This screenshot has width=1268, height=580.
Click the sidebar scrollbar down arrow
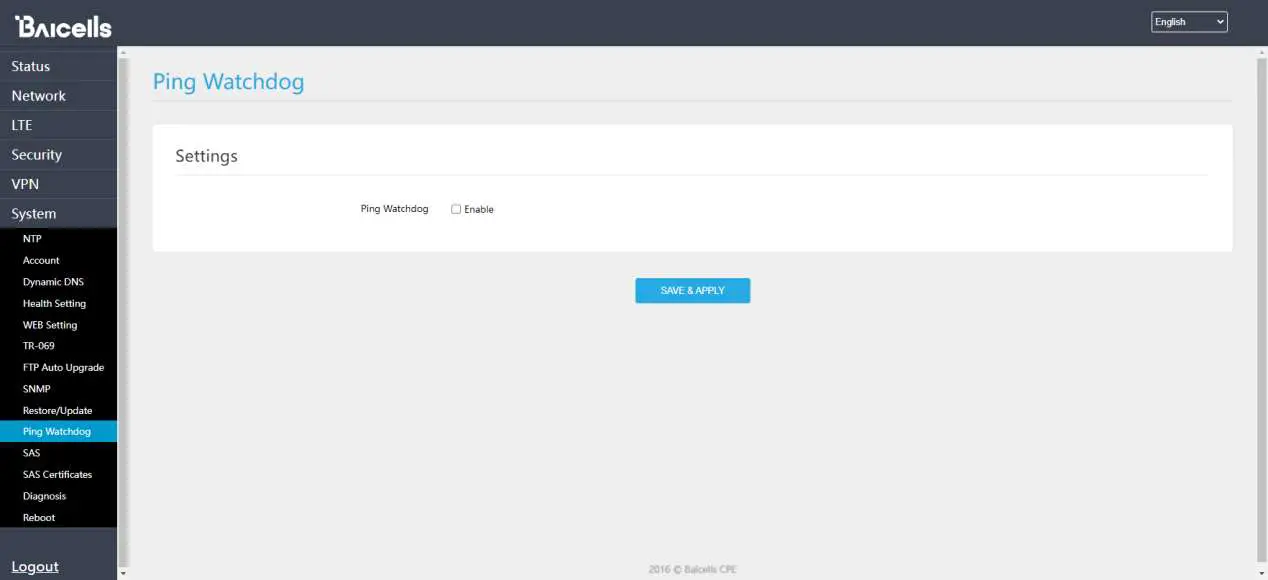123,574
